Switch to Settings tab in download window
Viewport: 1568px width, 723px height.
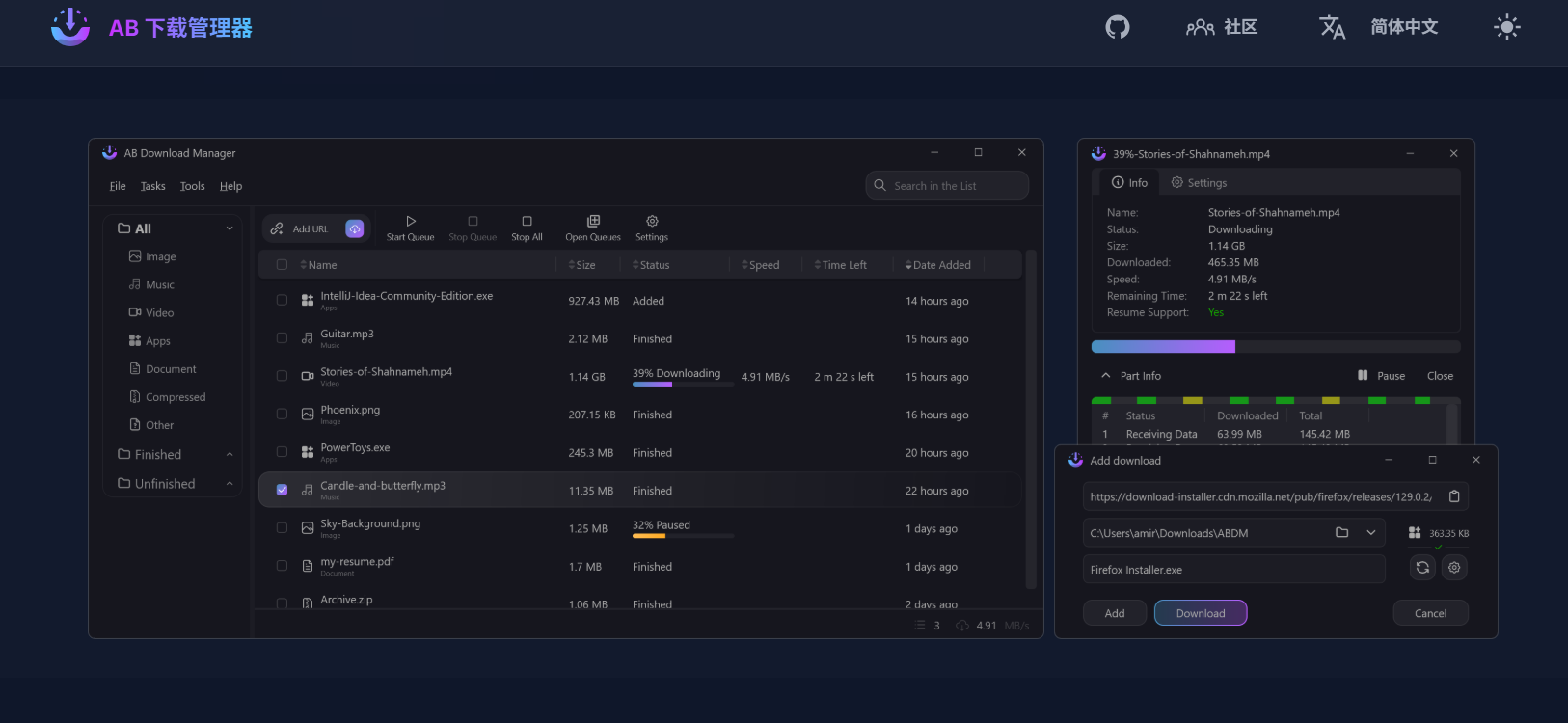(1199, 182)
